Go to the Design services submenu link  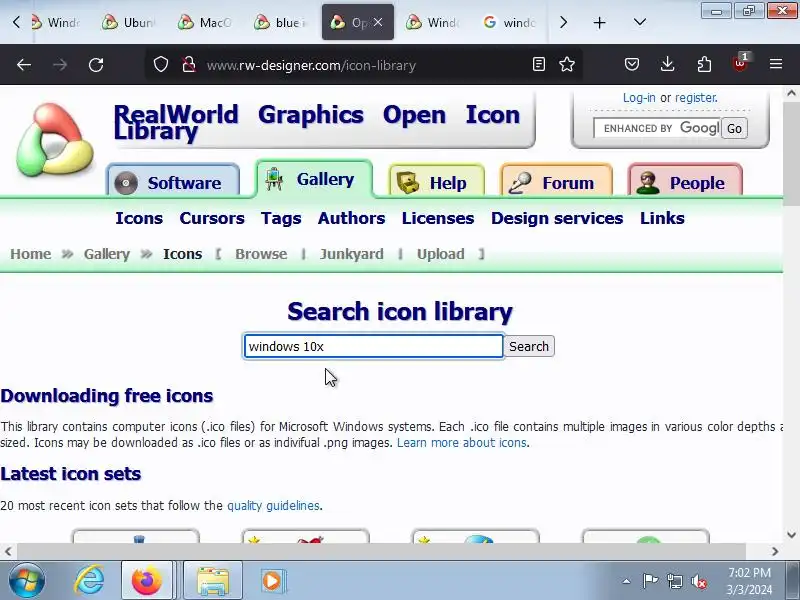pos(557,218)
